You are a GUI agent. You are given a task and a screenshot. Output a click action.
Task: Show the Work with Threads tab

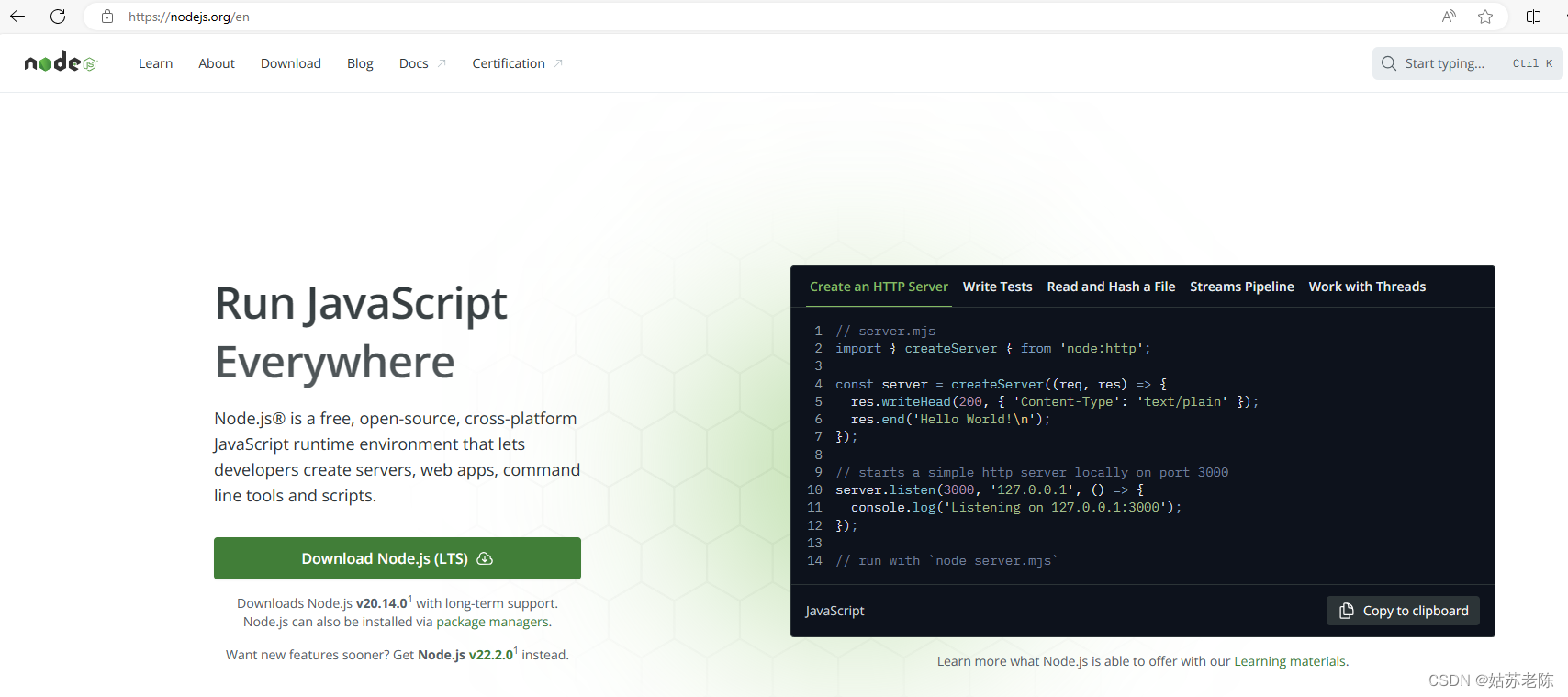[x=1367, y=287]
